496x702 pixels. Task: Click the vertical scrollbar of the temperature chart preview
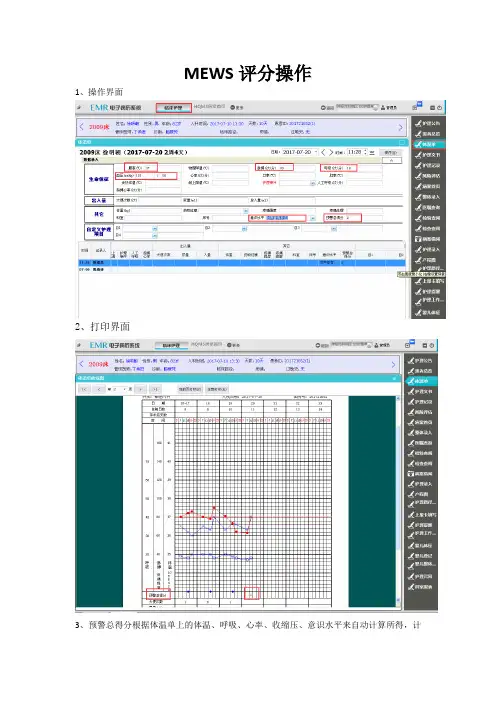[398, 501]
